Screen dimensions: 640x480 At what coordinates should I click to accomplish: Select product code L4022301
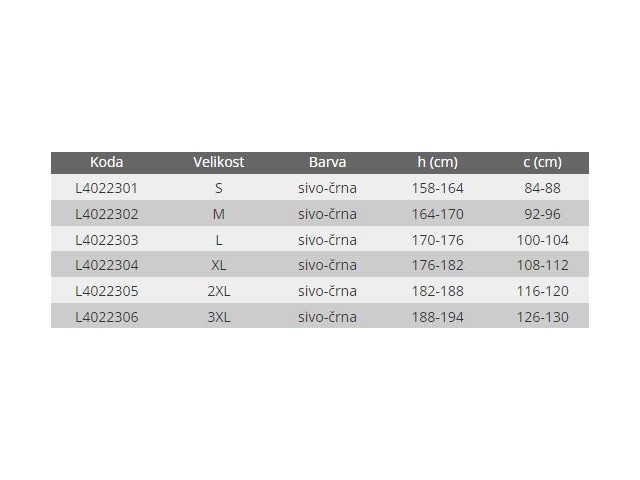tap(107, 187)
